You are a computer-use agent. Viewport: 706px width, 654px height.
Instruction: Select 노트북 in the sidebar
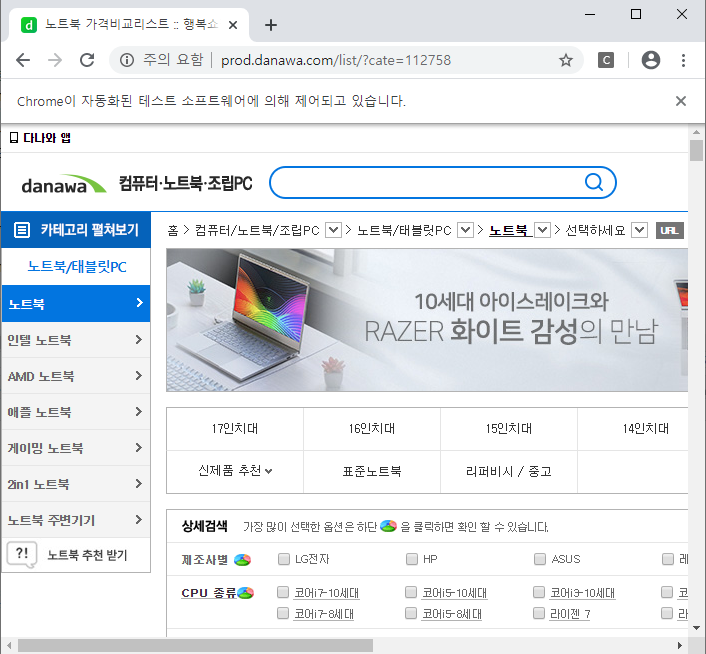click(76, 303)
